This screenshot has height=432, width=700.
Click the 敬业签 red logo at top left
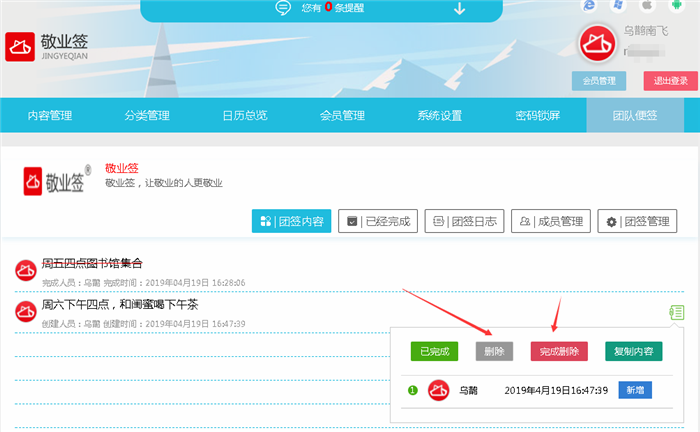coord(20,47)
